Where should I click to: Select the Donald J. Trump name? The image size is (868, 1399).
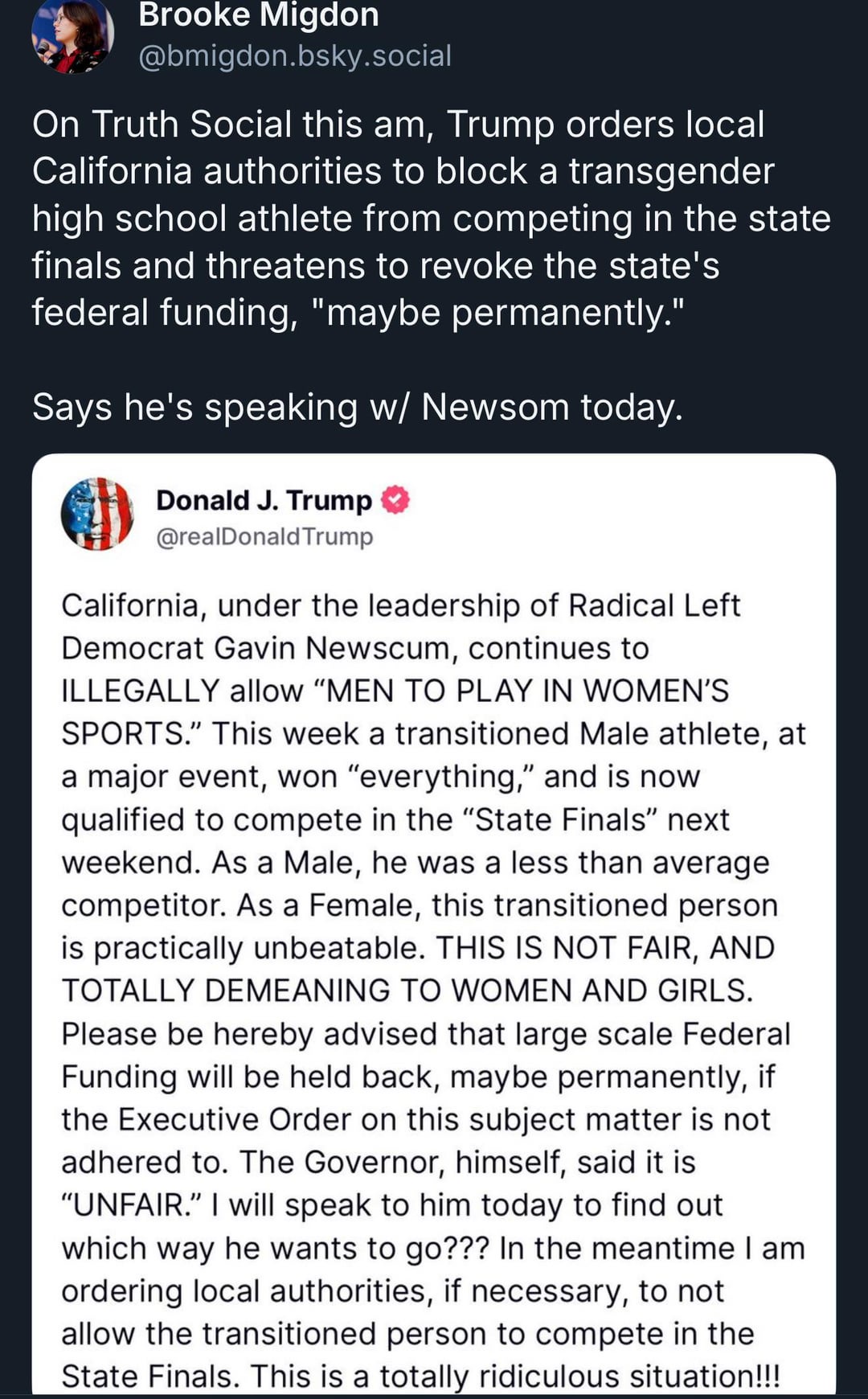tap(264, 500)
